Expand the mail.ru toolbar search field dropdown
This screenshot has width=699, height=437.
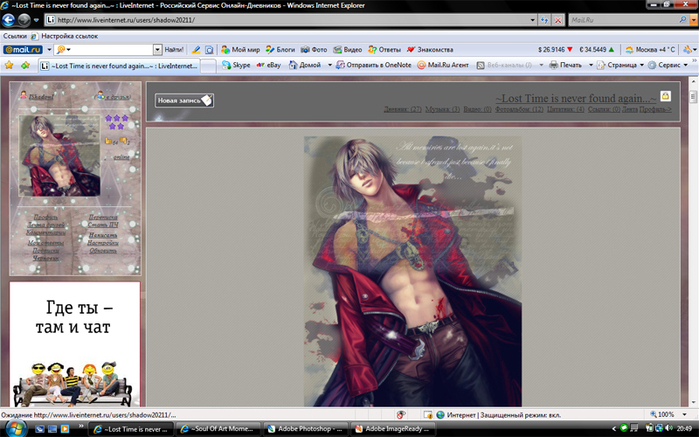pyautogui.click(x=157, y=49)
